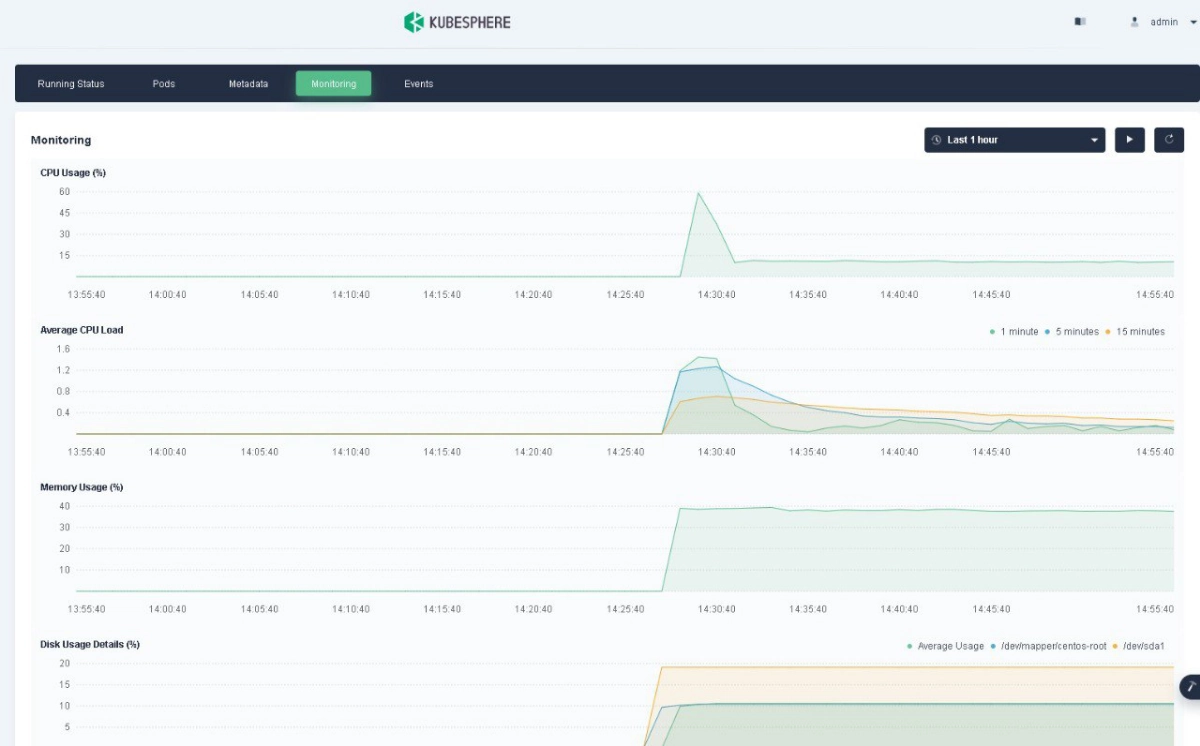Image resolution: width=1200 pixels, height=746 pixels.
Task: Click the clock icon in the time range selector
Action: [937, 140]
